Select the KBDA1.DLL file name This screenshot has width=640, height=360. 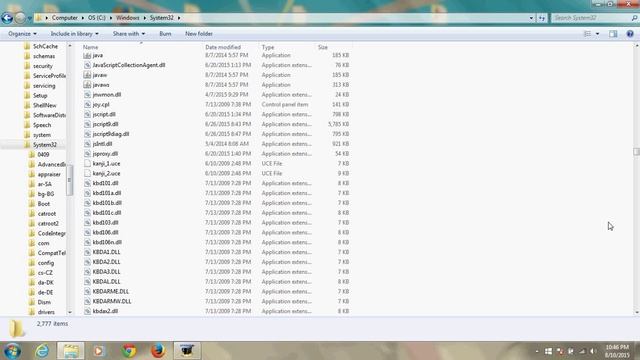106,252
